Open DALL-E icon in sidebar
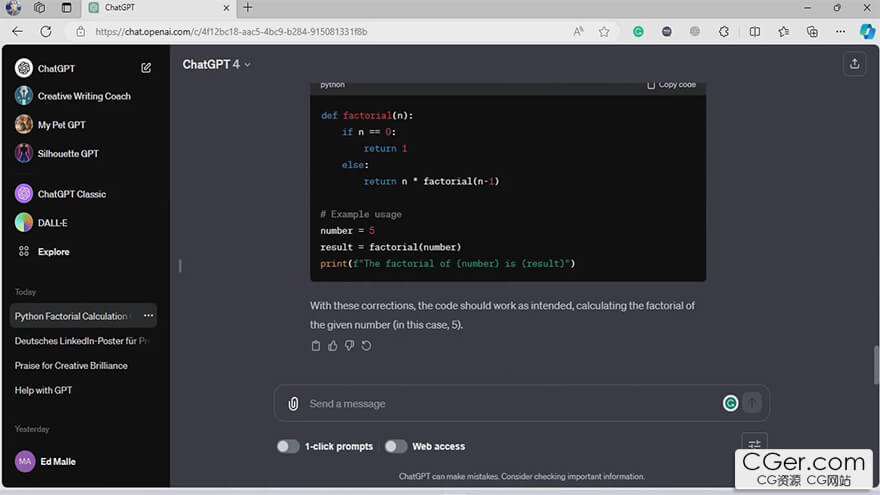 24,222
